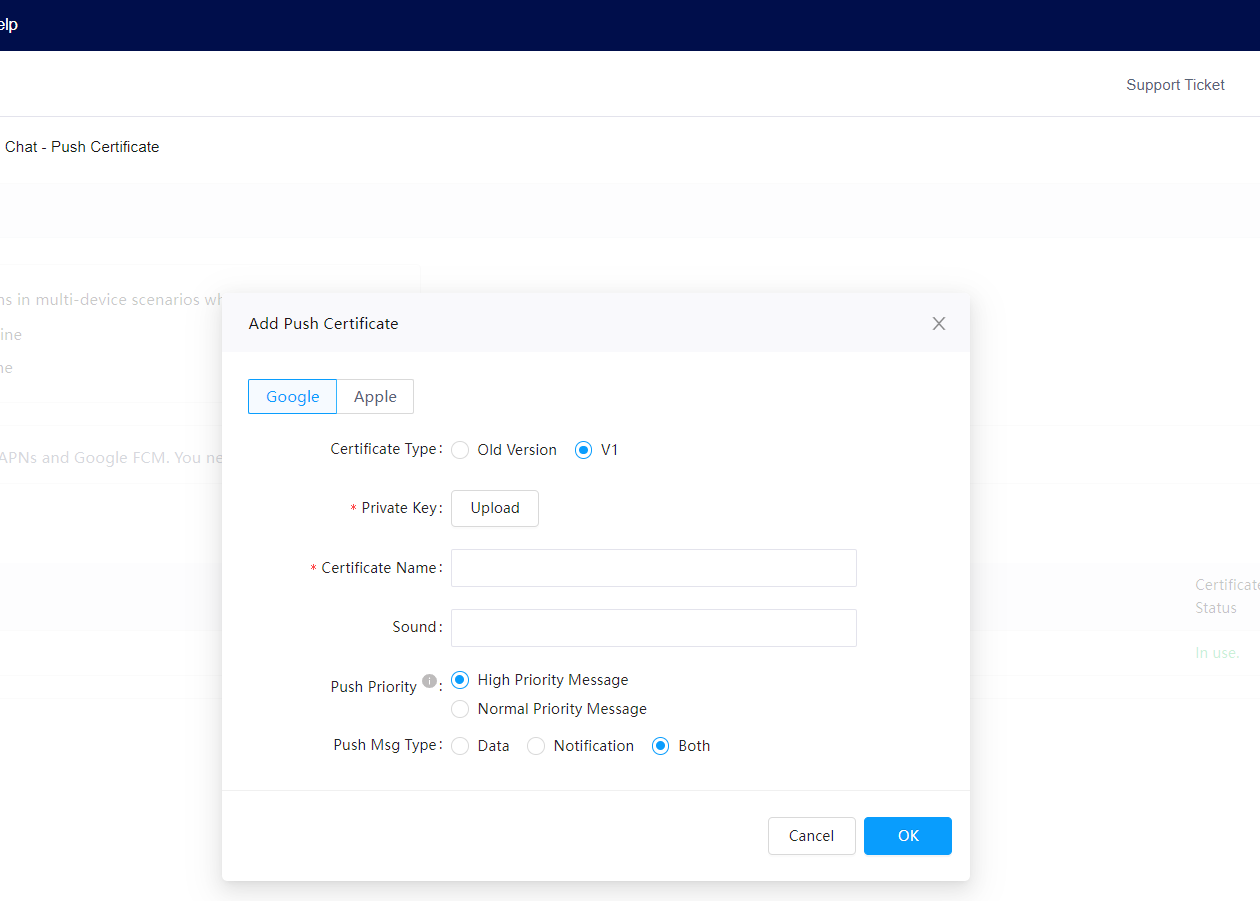Click Upload button for Private Key
The image size is (1260, 901).
pos(495,508)
